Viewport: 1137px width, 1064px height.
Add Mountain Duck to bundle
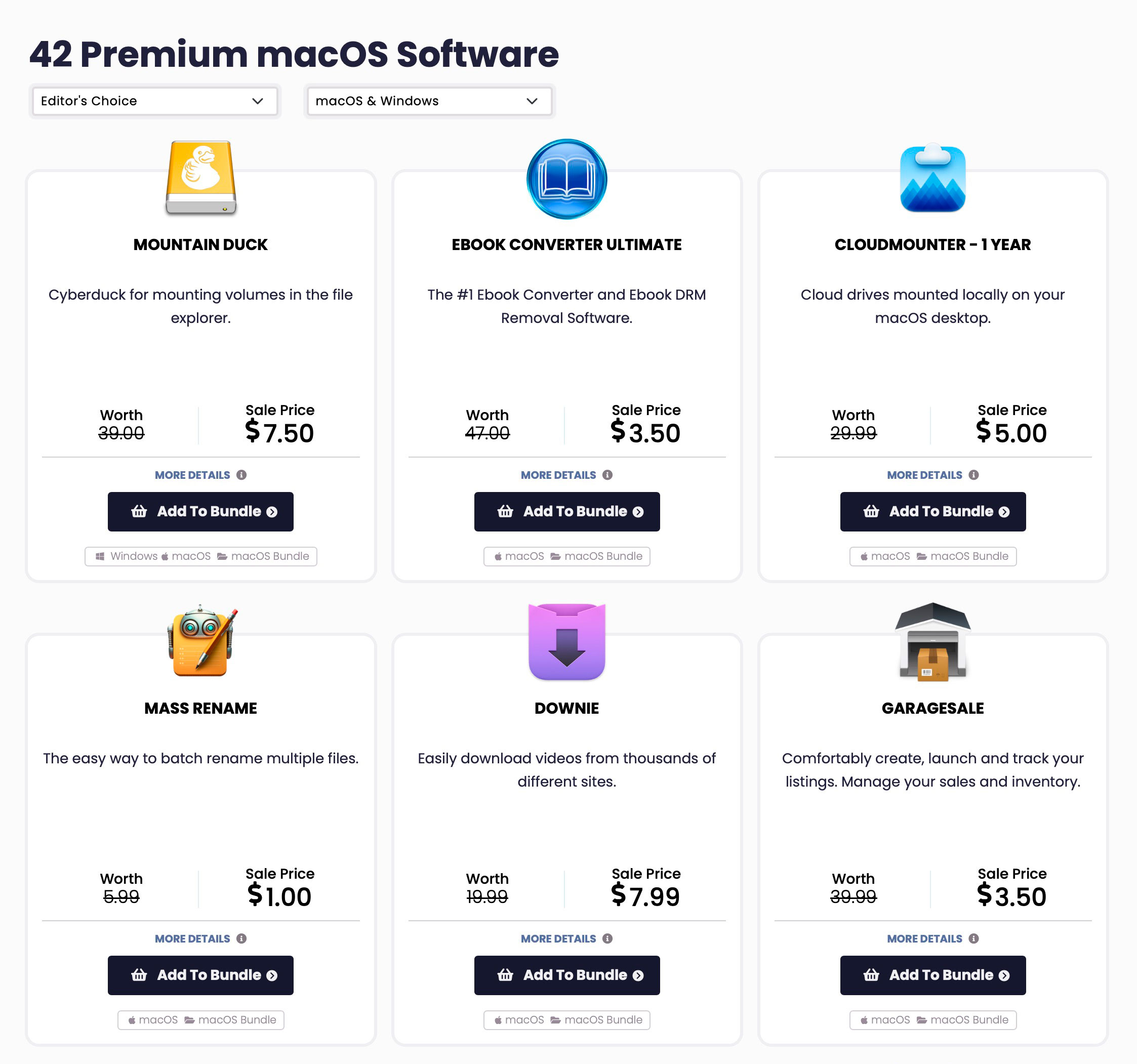[x=201, y=512]
